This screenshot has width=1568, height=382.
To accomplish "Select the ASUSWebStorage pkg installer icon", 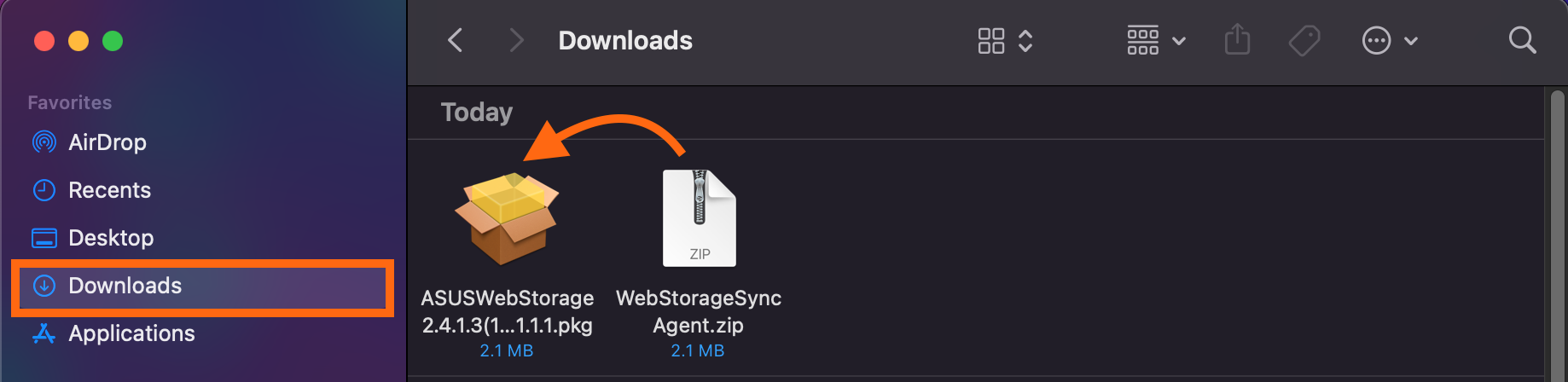I will [507, 219].
